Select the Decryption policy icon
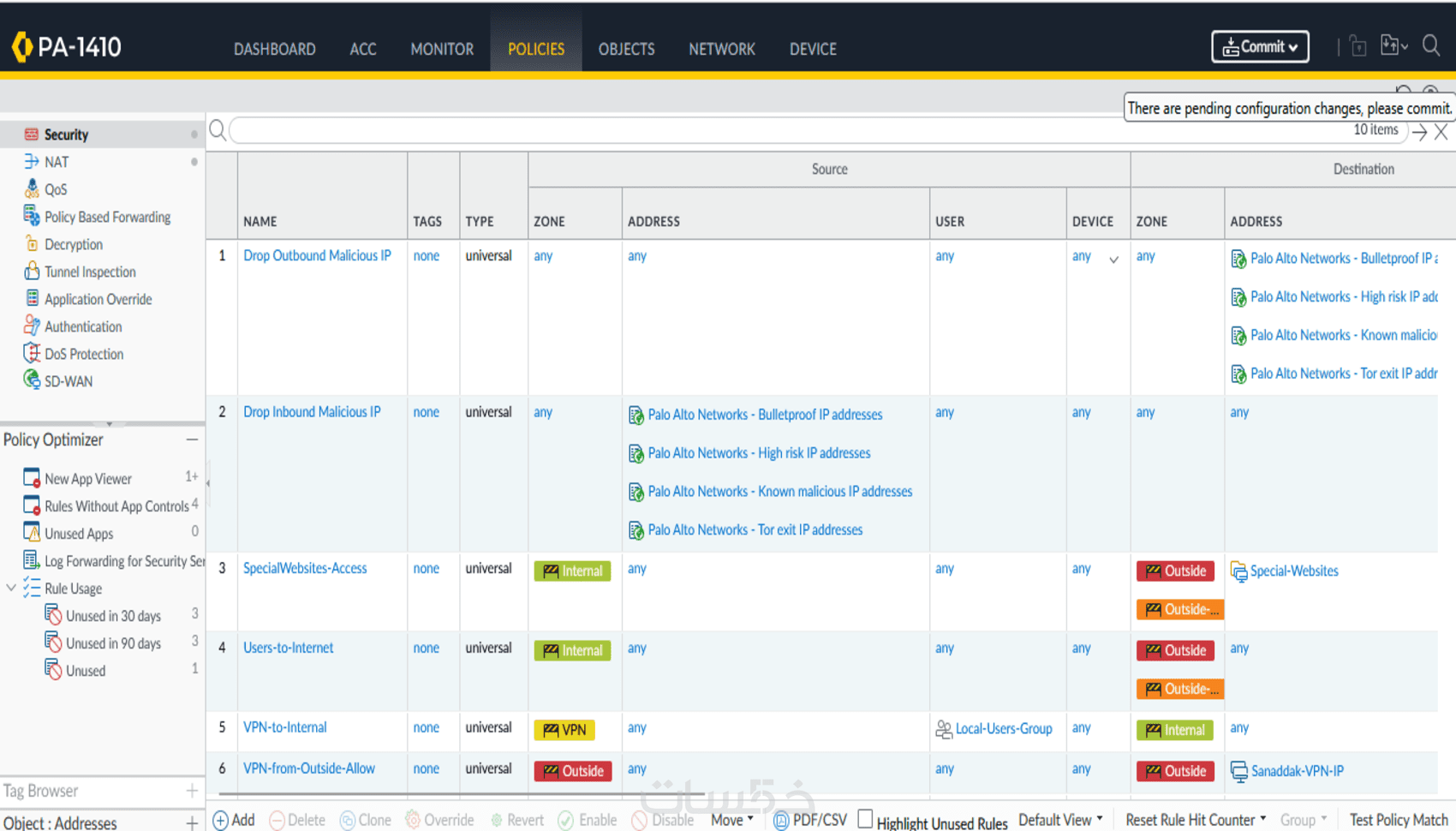The width and height of the screenshot is (1456, 831). (x=32, y=244)
